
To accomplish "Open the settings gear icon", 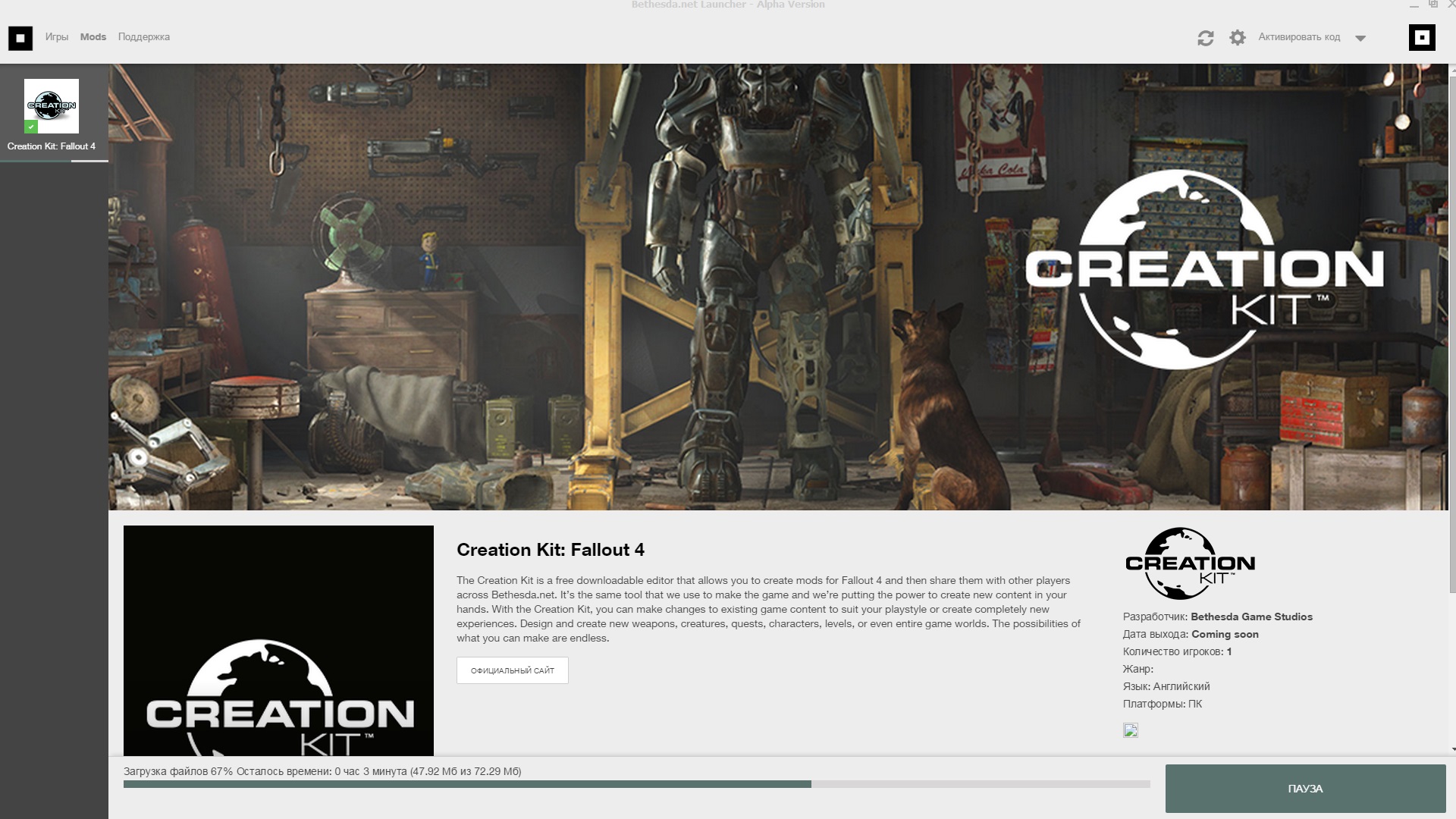I will tap(1237, 37).
